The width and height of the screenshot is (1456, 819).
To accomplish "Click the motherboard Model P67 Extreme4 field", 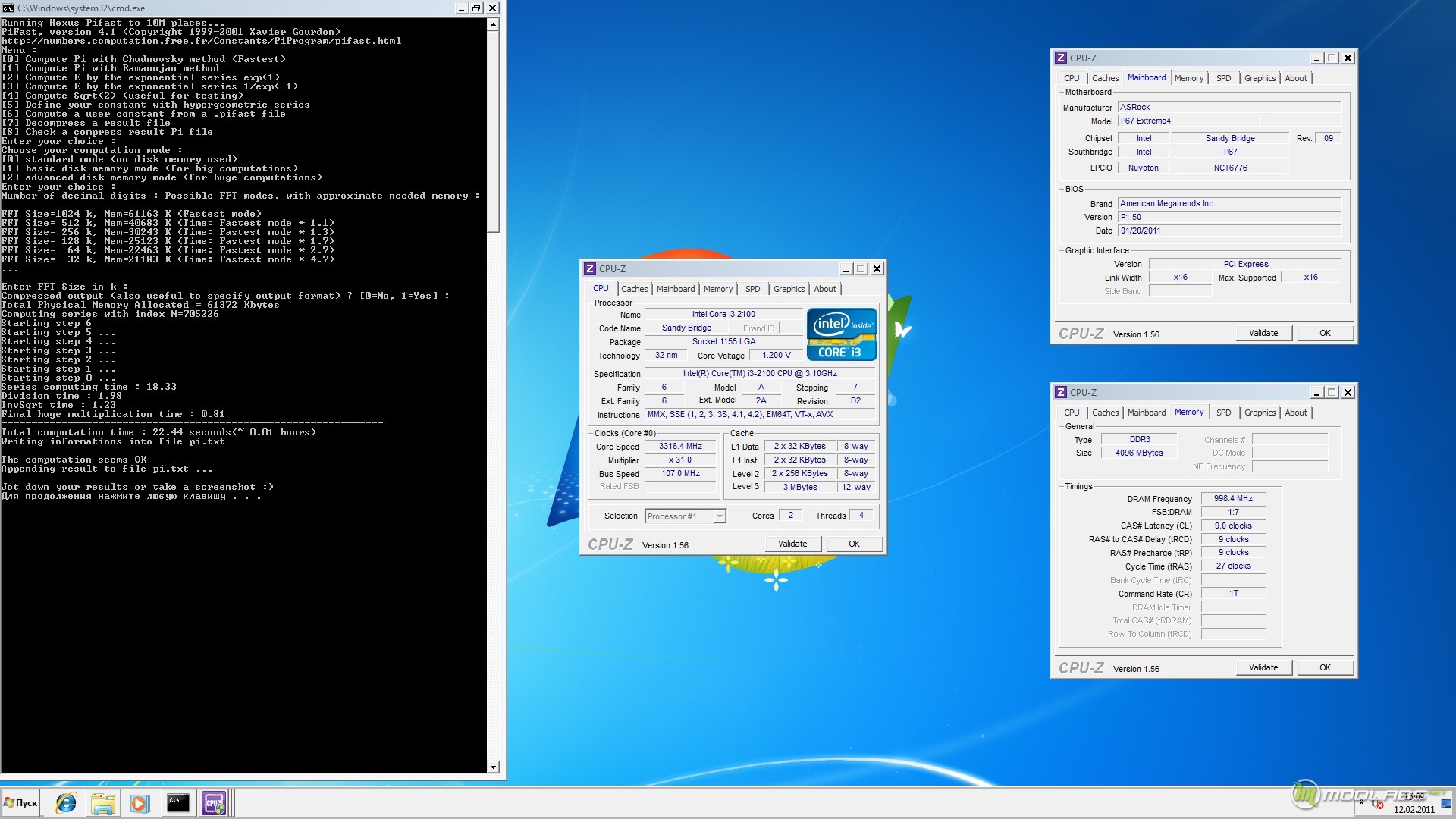I will pos(1189,121).
